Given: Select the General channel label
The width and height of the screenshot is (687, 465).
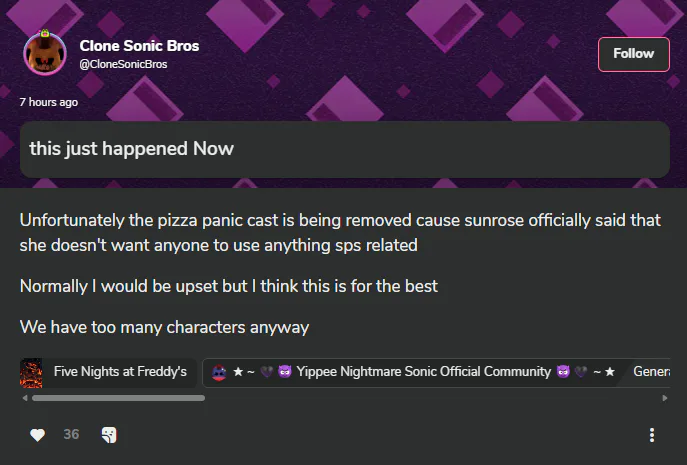Looking at the screenshot, I should pyautogui.click(x=652, y=372).
